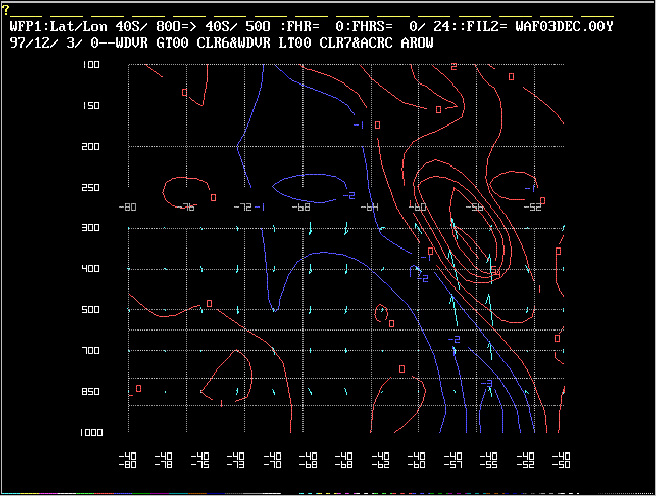
Task: Click mid-plot single-line longitude label -72
Action: (242, 207)
